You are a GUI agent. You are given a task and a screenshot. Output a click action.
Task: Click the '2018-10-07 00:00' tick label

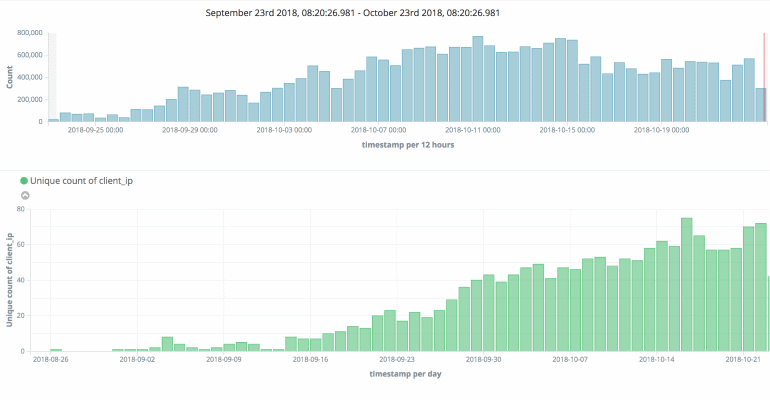pos(379,129)
